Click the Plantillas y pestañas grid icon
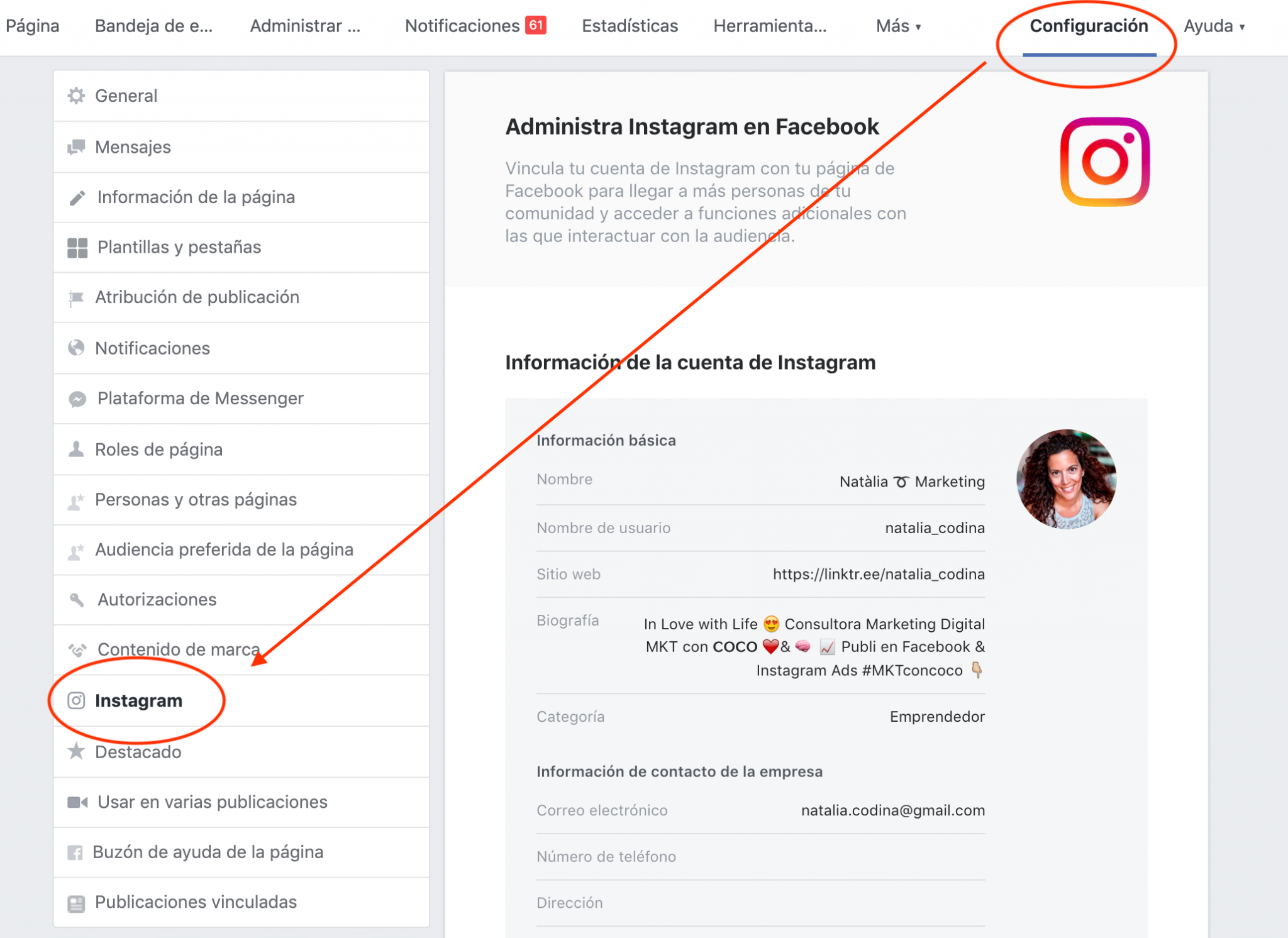 click(77, 248)
